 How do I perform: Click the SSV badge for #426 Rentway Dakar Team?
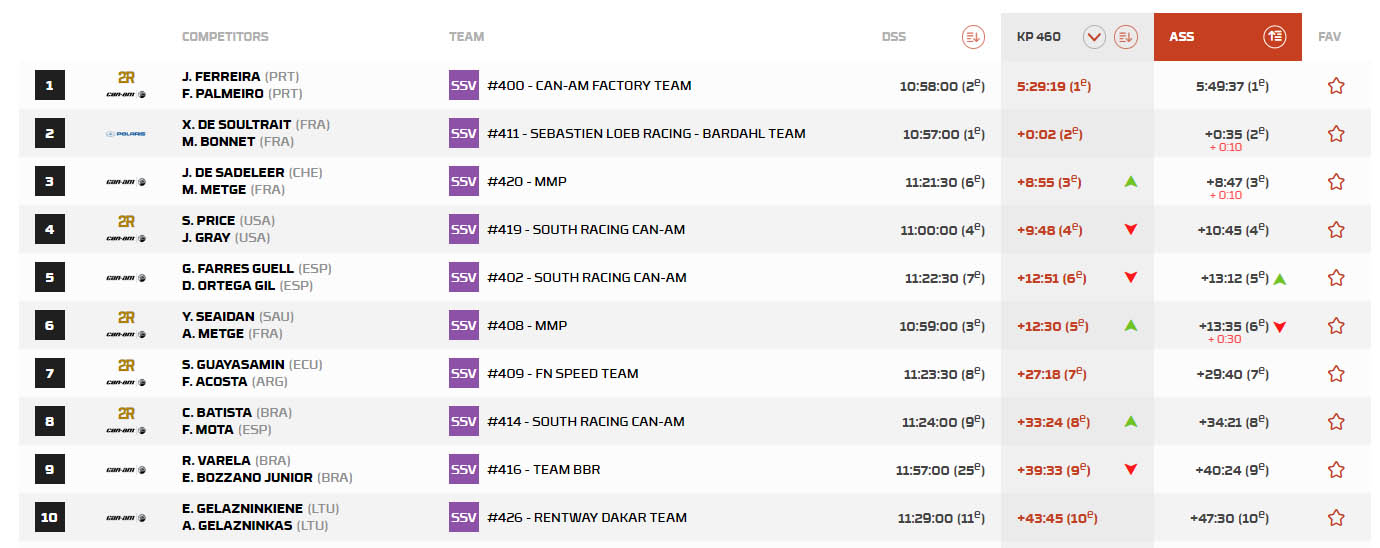[464, 518]
